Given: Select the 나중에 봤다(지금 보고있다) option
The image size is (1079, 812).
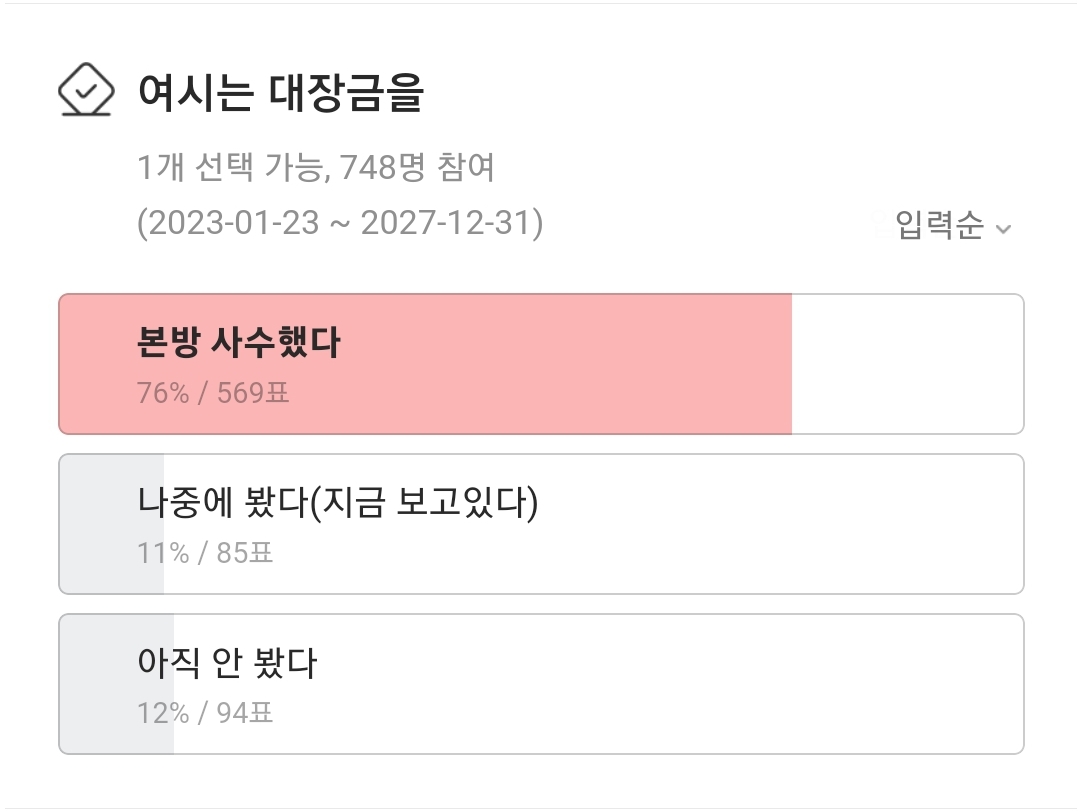Looking at the screenshot, I should point(542,524).
